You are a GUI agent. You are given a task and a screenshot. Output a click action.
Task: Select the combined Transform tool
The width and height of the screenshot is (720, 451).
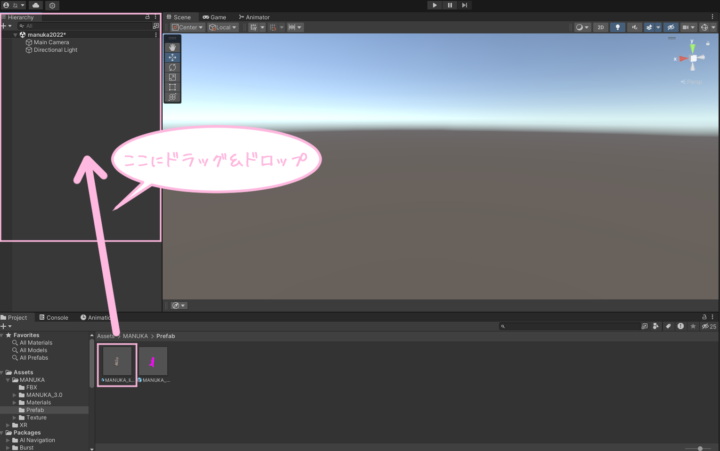click(172, 97)
